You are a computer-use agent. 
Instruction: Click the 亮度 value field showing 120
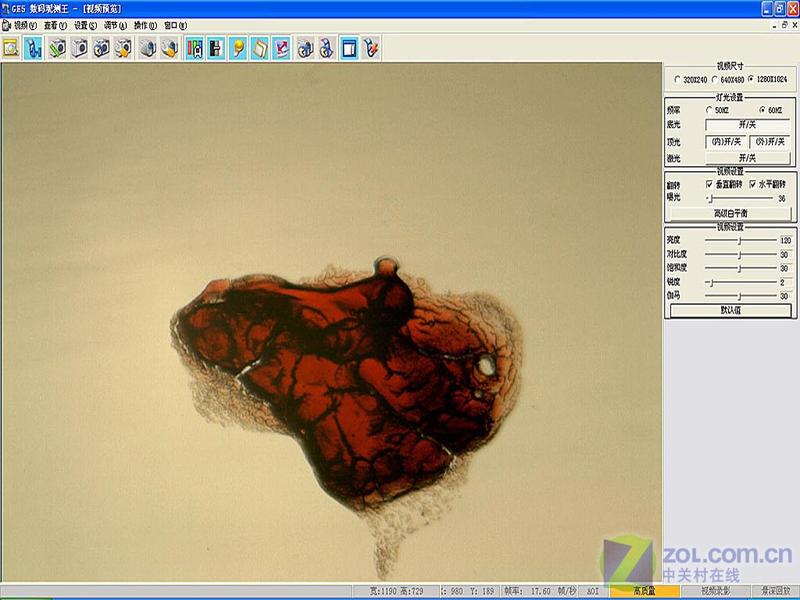786,240
